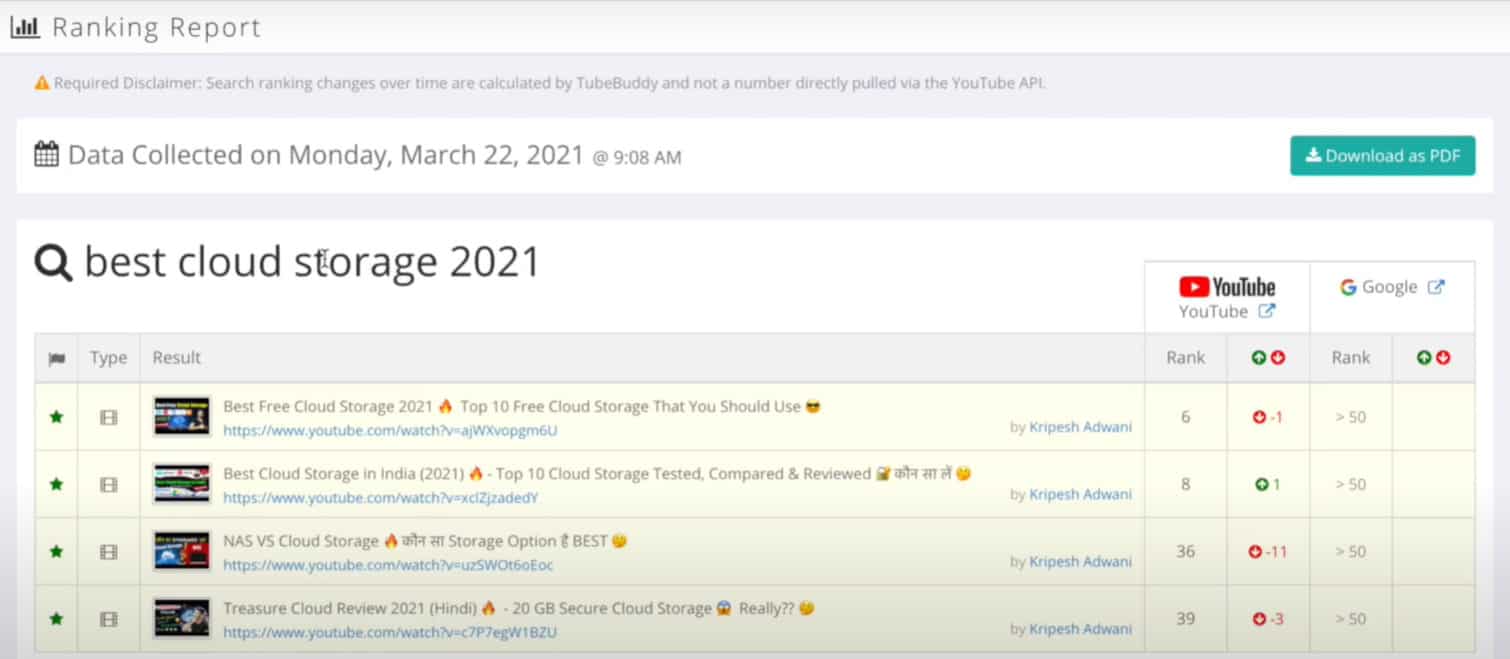
Task: Click the YouTube rank value 39
Action: 1185,619
